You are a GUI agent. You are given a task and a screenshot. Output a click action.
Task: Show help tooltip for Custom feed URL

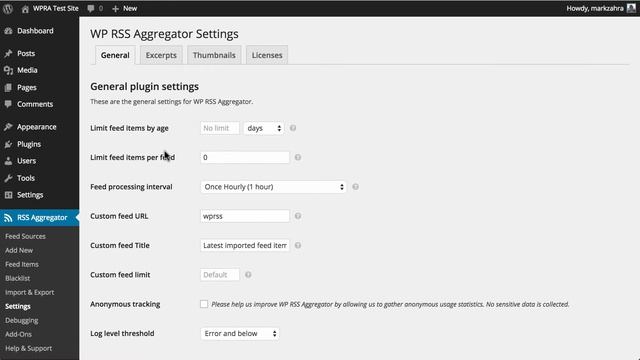(x=298, y=216)
